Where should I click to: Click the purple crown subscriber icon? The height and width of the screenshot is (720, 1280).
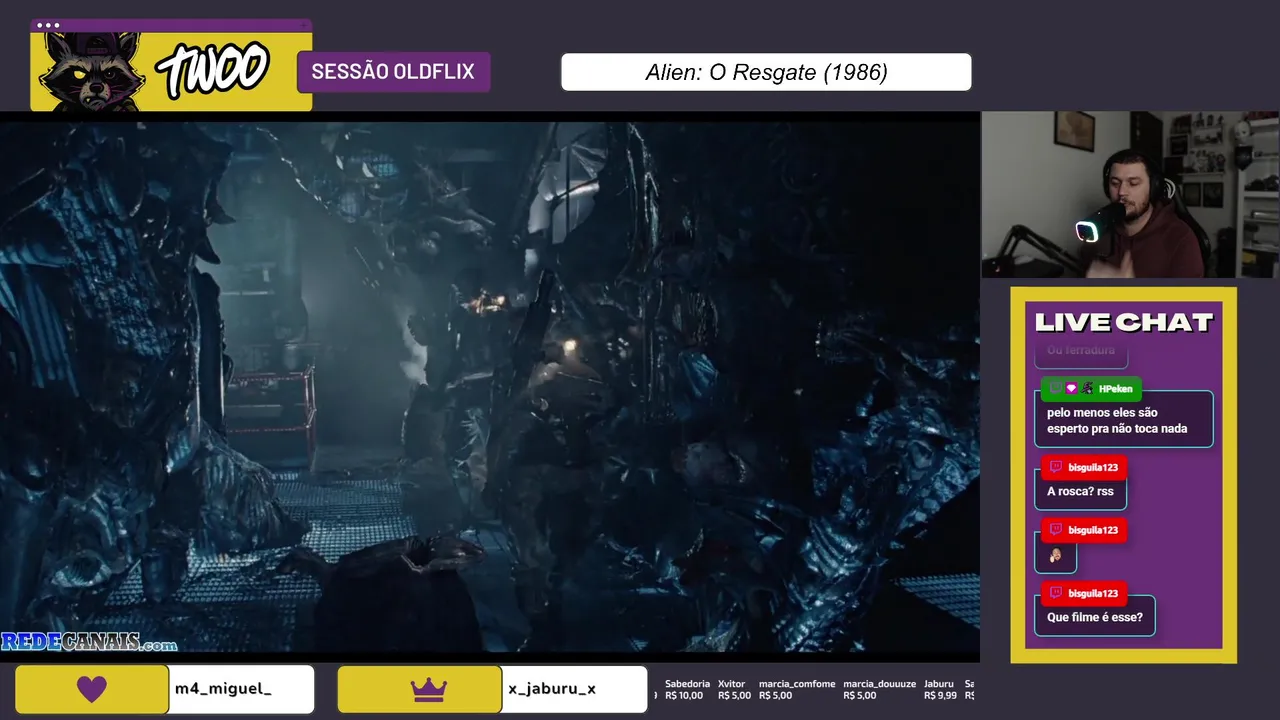429,689
